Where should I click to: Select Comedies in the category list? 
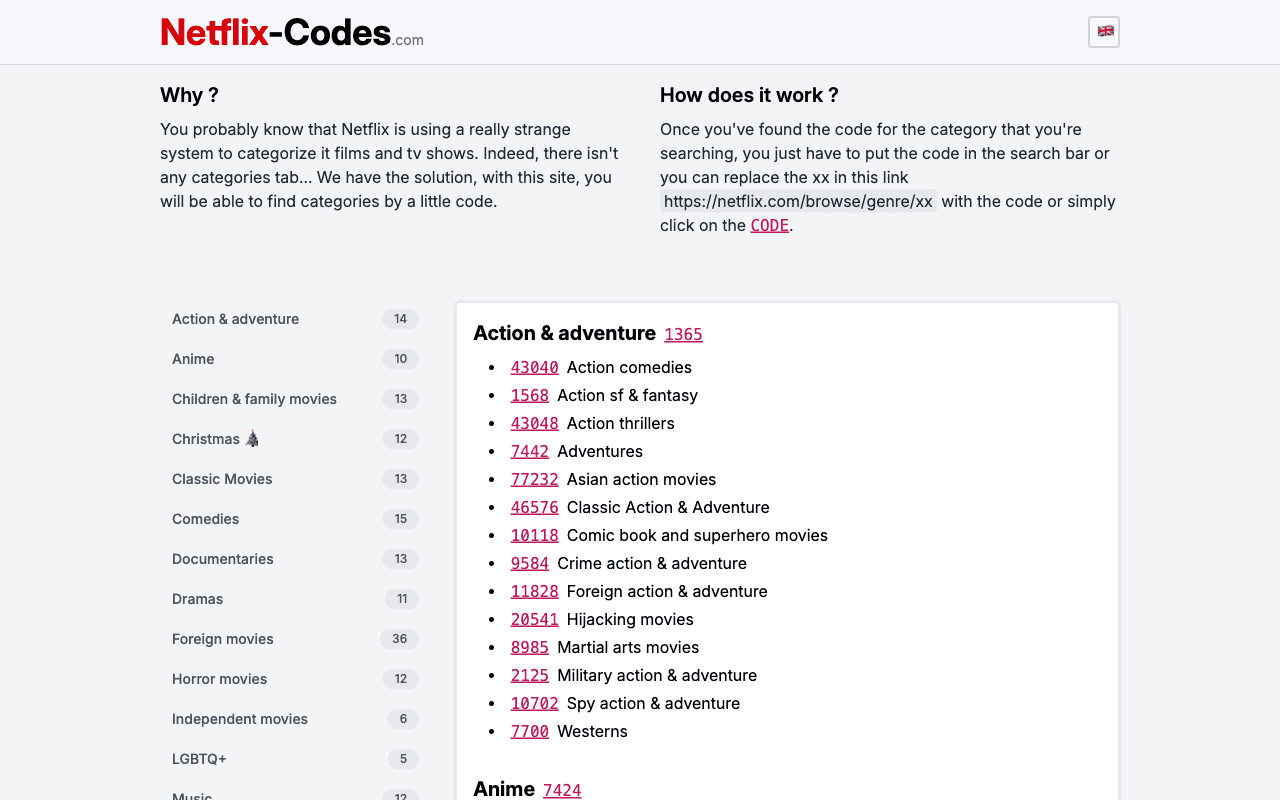click(x=295, y=519)
